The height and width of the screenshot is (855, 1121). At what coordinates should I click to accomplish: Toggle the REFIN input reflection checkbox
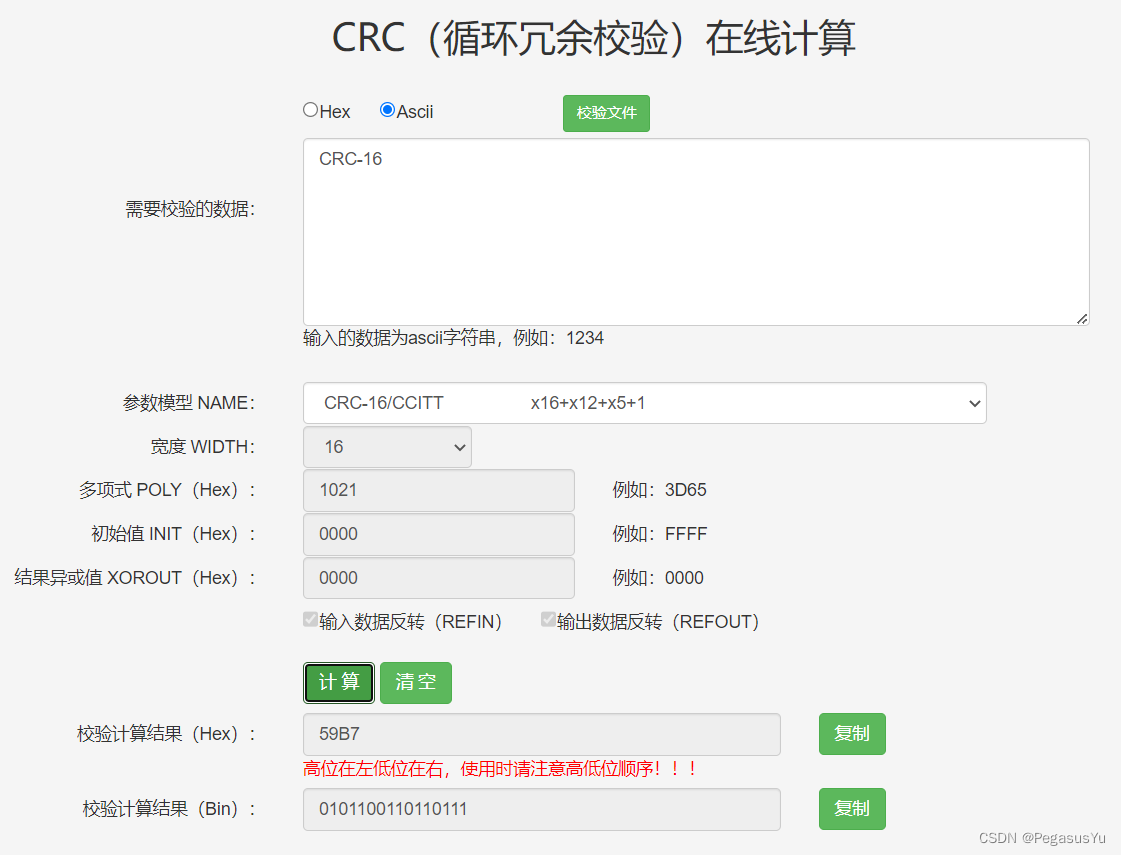coord(310,619)
